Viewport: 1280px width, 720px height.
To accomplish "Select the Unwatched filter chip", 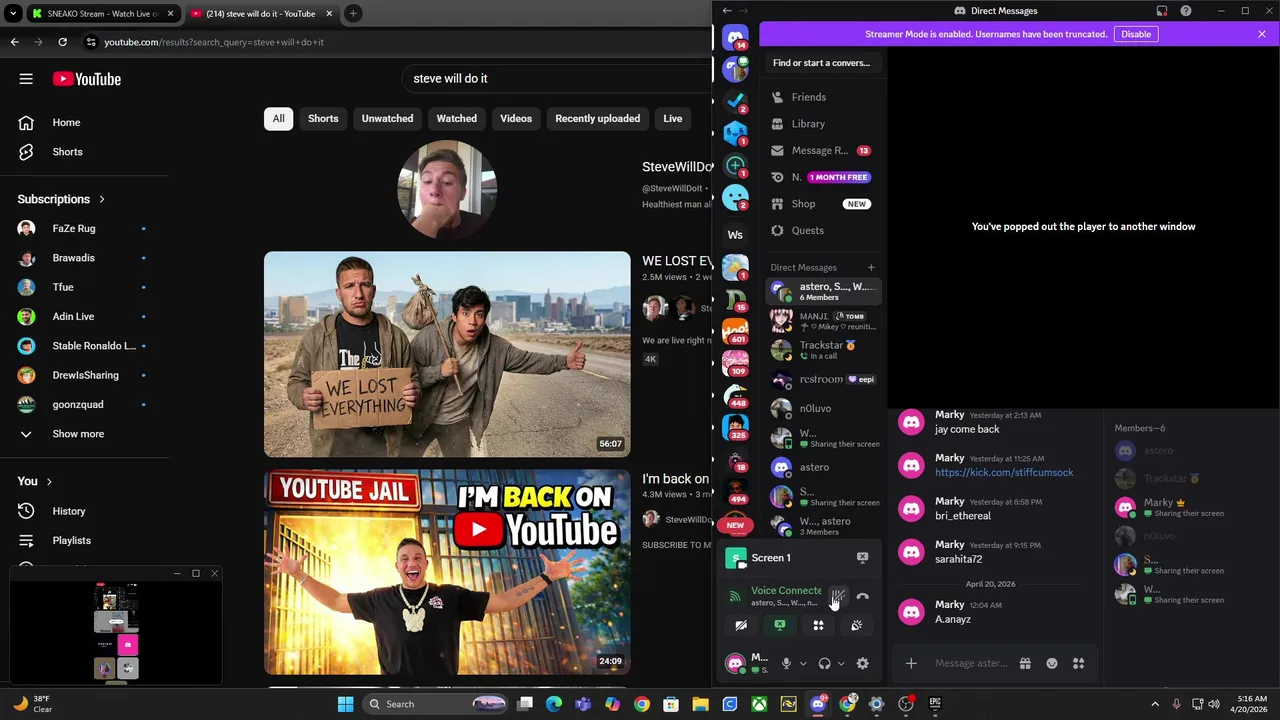I will (x=387, y=118).
